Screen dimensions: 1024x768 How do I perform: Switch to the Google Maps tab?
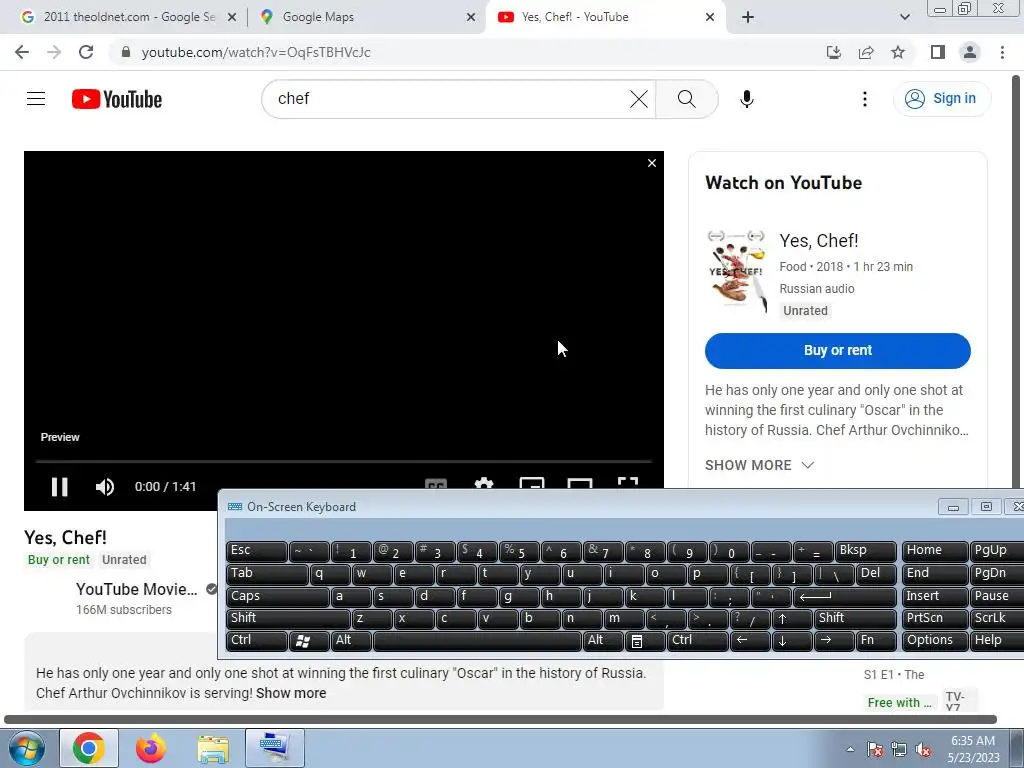366,17
